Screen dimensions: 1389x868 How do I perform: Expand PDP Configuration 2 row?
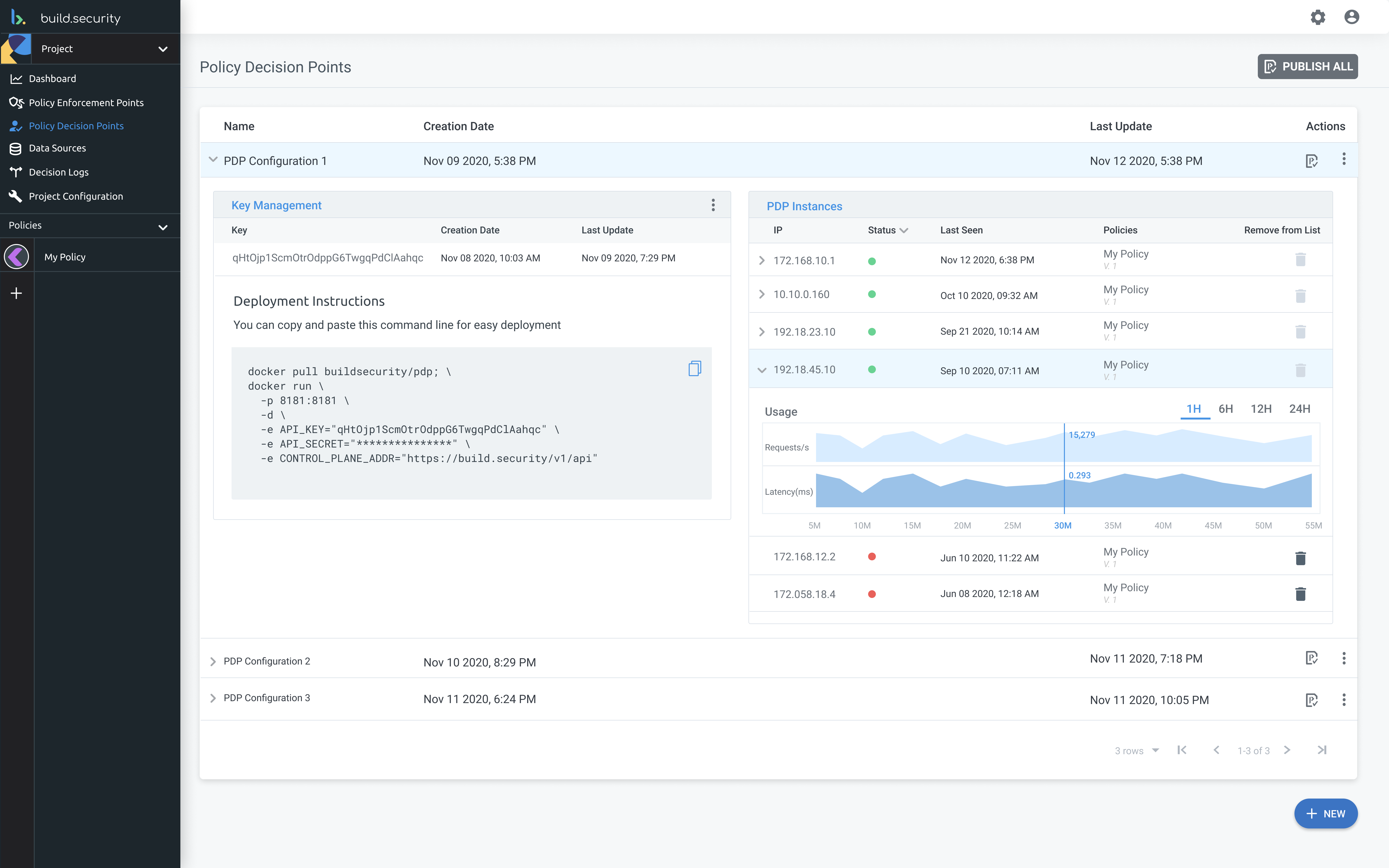[213, 661]
